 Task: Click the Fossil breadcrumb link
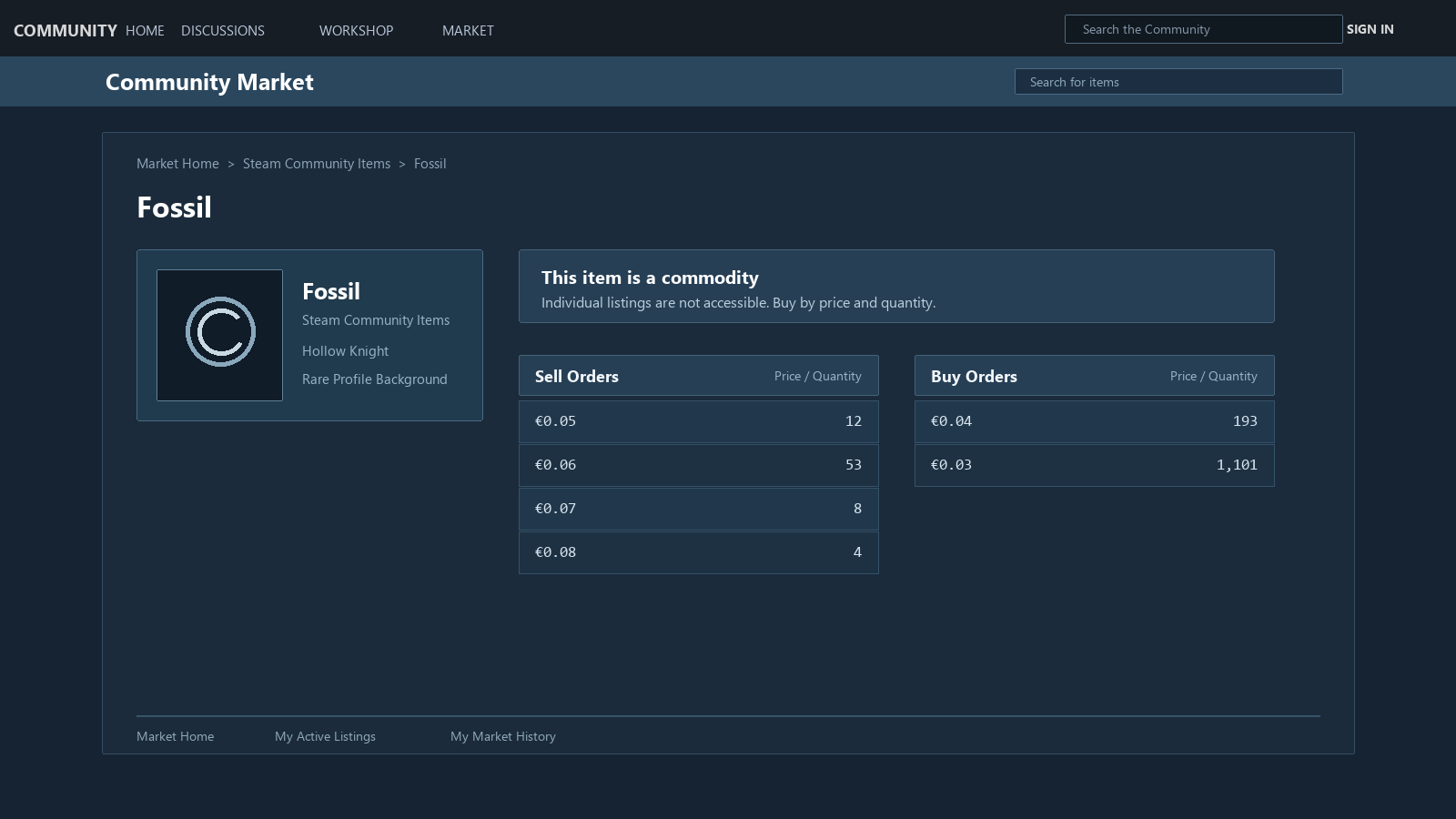coord(430,164)
